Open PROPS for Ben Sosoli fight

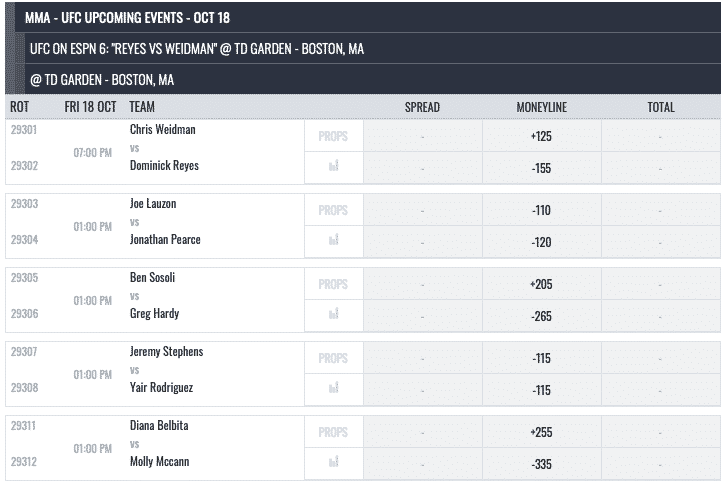point(333,284)
